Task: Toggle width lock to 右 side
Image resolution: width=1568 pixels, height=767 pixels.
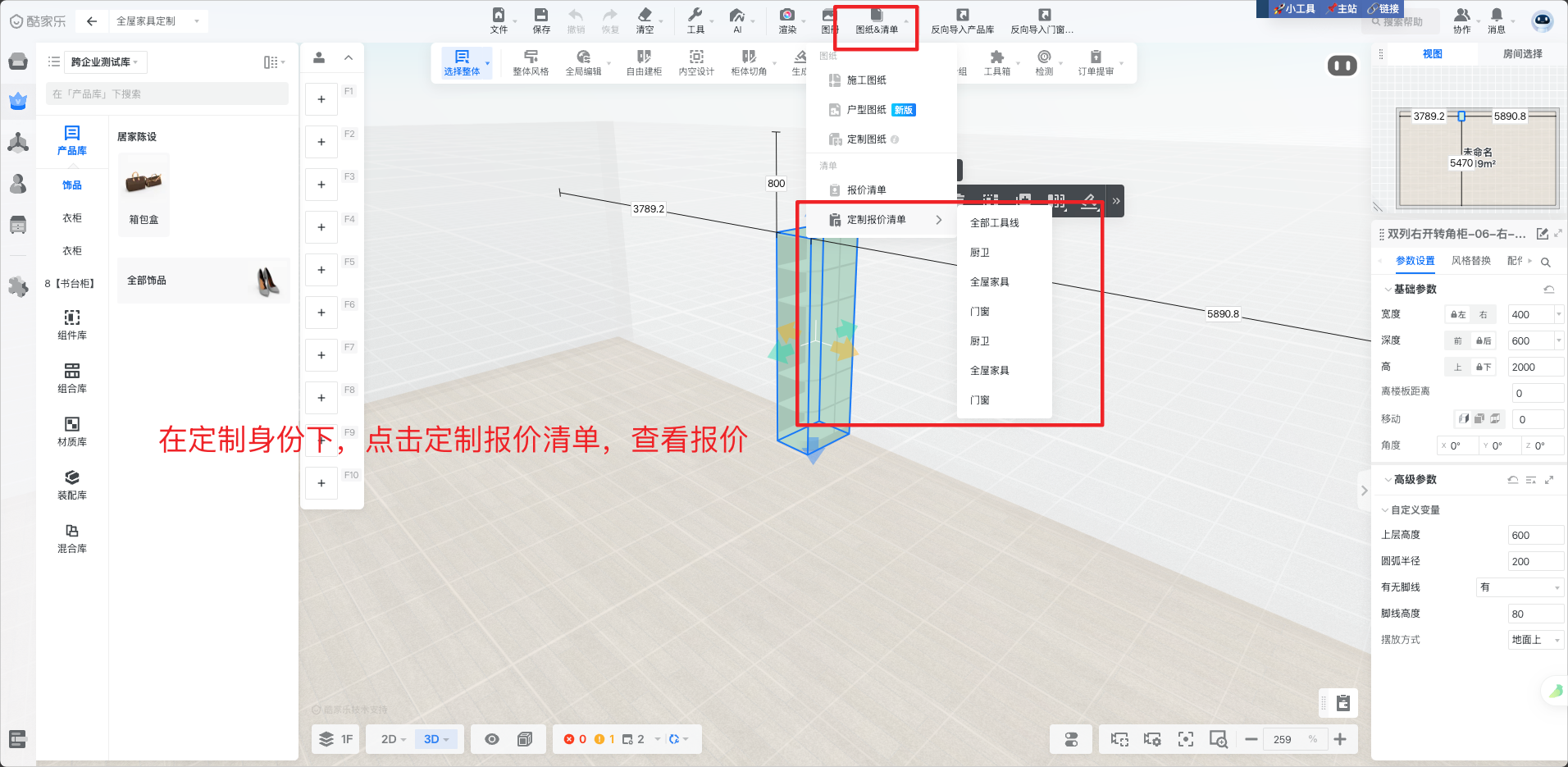Action: [1483, 315]
